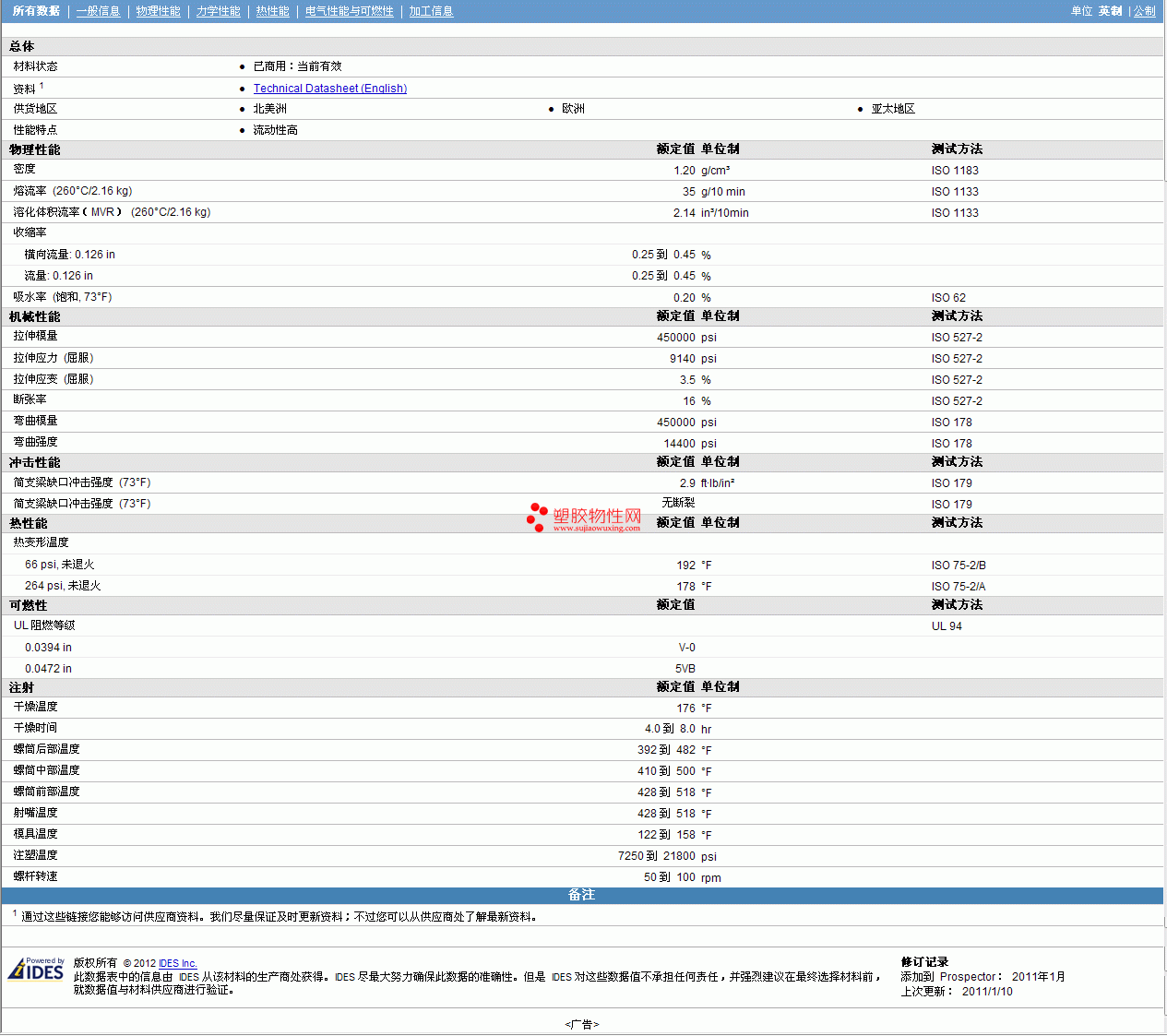Click the 塑胶物性网 watermark text

597,516
